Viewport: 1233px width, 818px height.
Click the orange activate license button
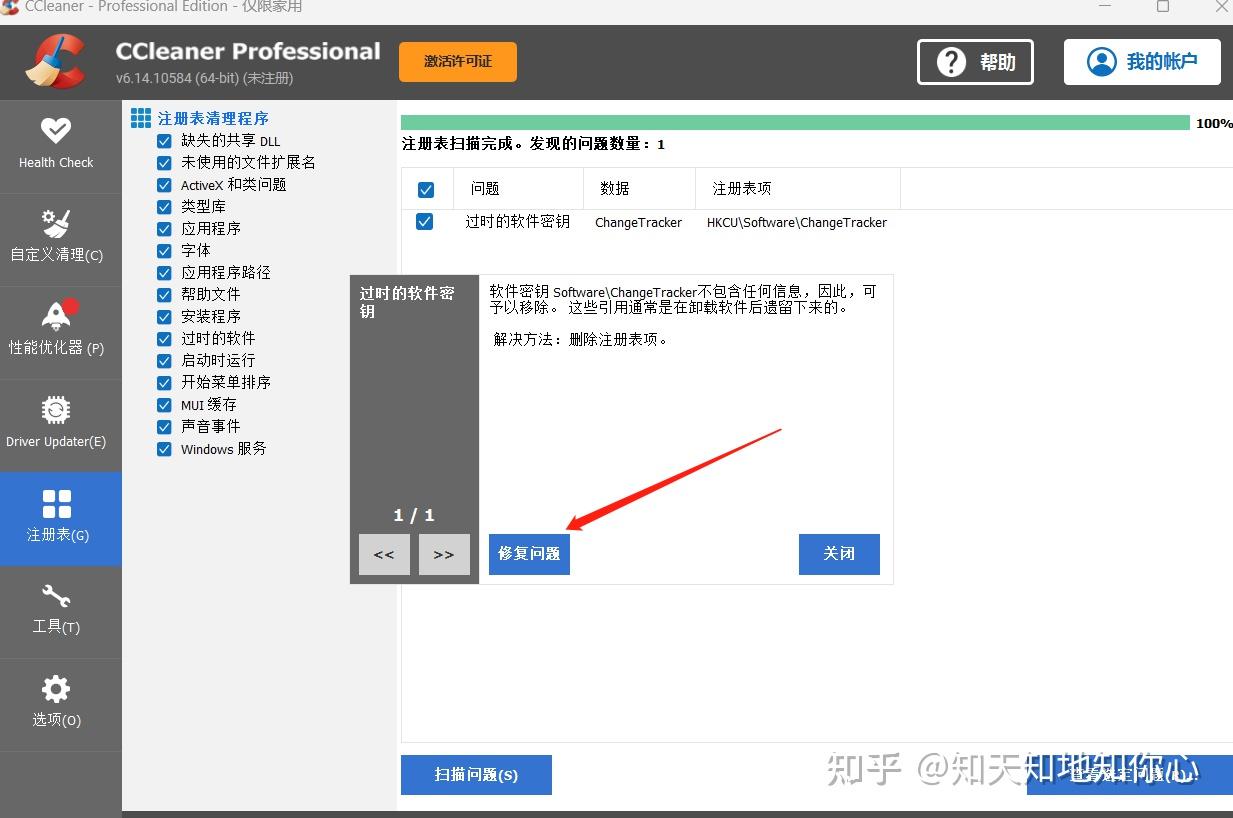[x=458, y=62]
